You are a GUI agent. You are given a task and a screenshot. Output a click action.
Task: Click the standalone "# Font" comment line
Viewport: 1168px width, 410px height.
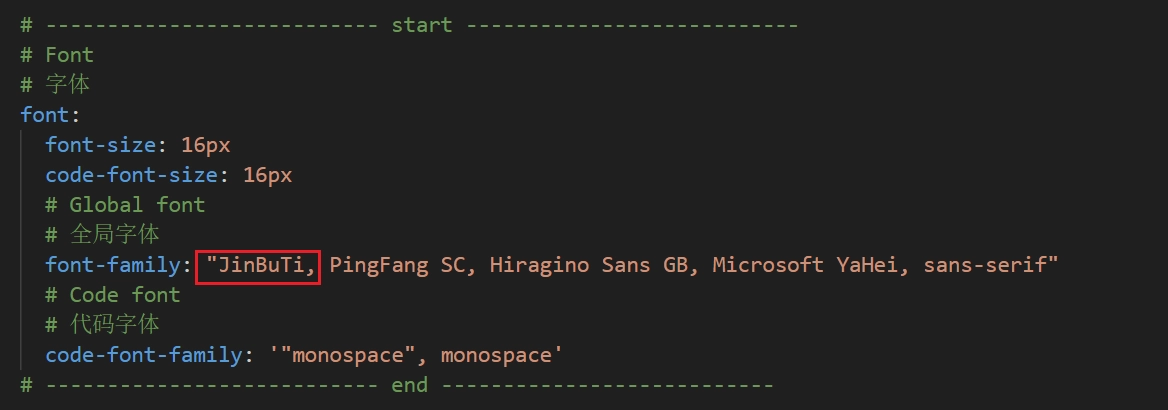57,54
